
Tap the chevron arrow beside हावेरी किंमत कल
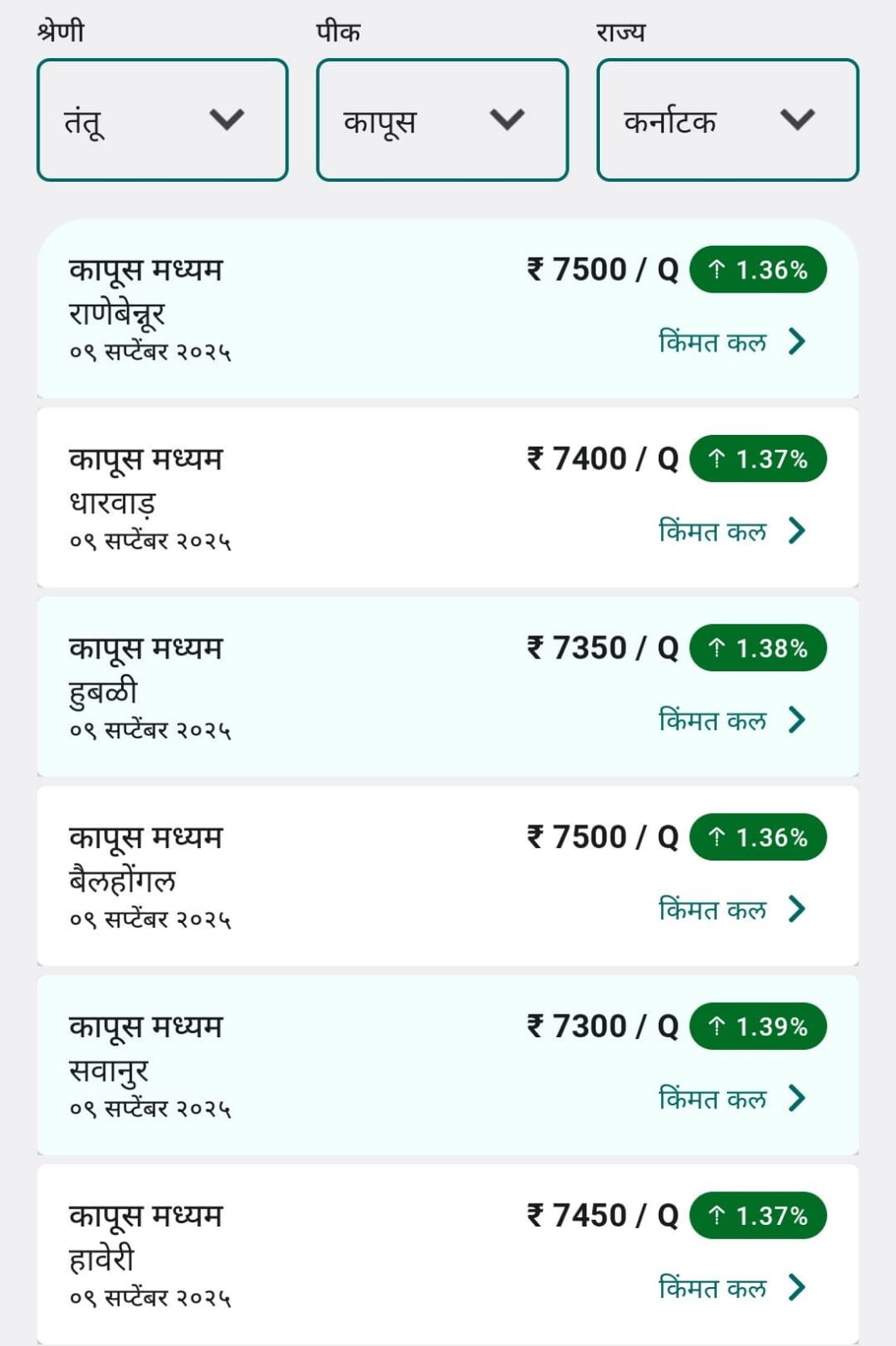[797, 1288]
